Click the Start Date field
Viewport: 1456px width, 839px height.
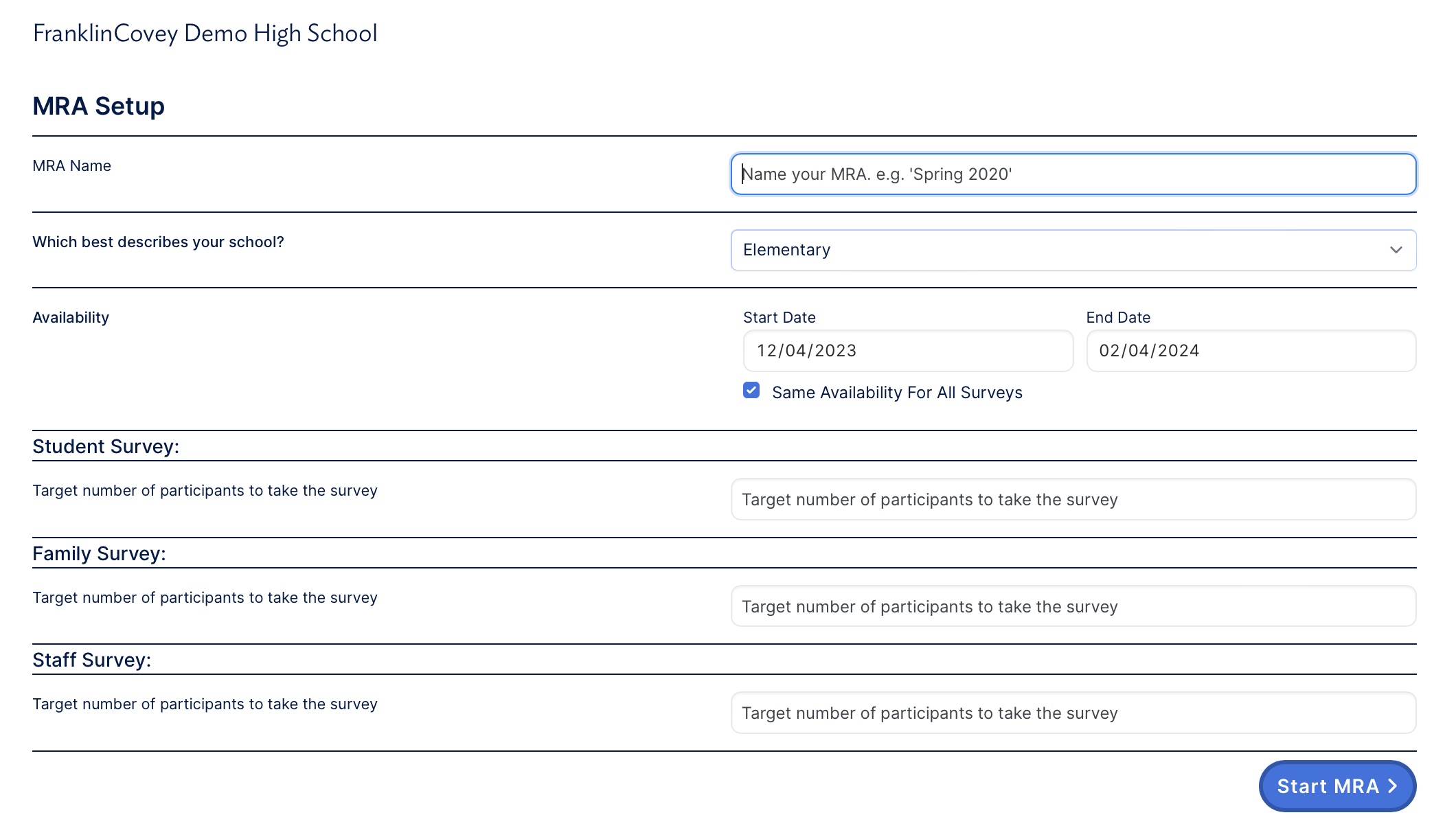pos(907,351)
